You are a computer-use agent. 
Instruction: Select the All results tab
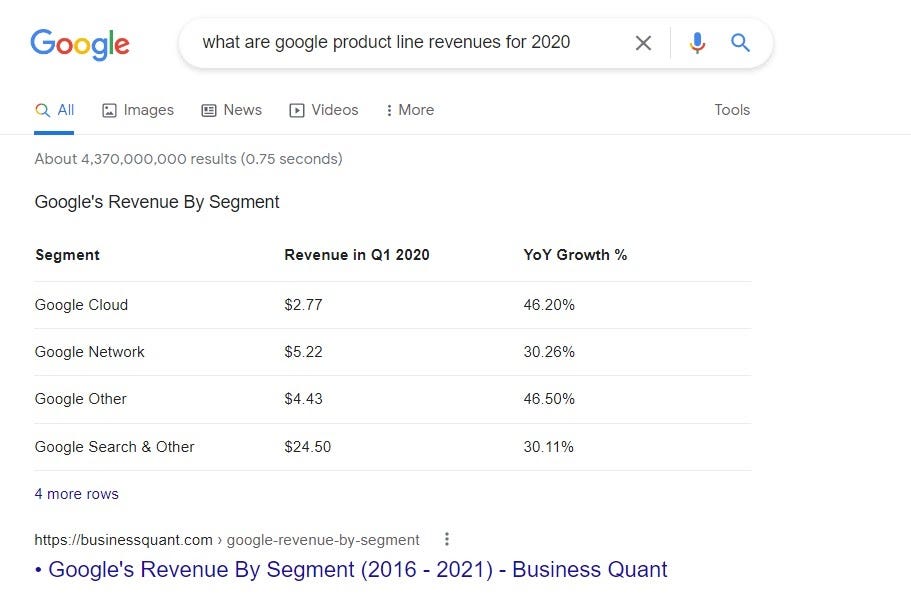54,110
